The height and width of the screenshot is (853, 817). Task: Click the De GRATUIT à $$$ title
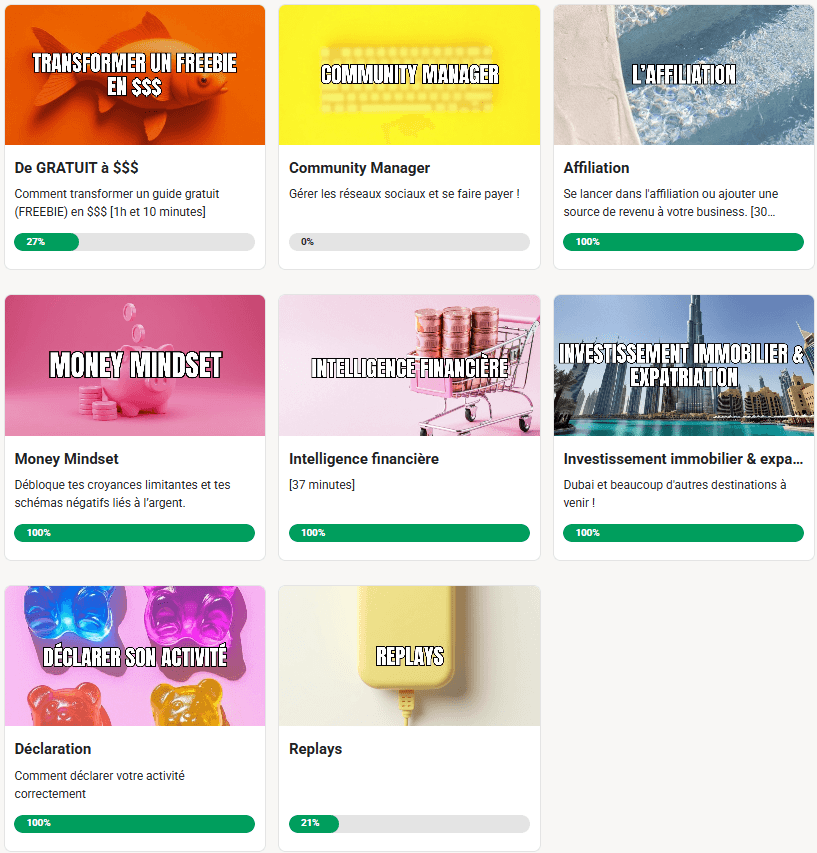tap(76, 168)
